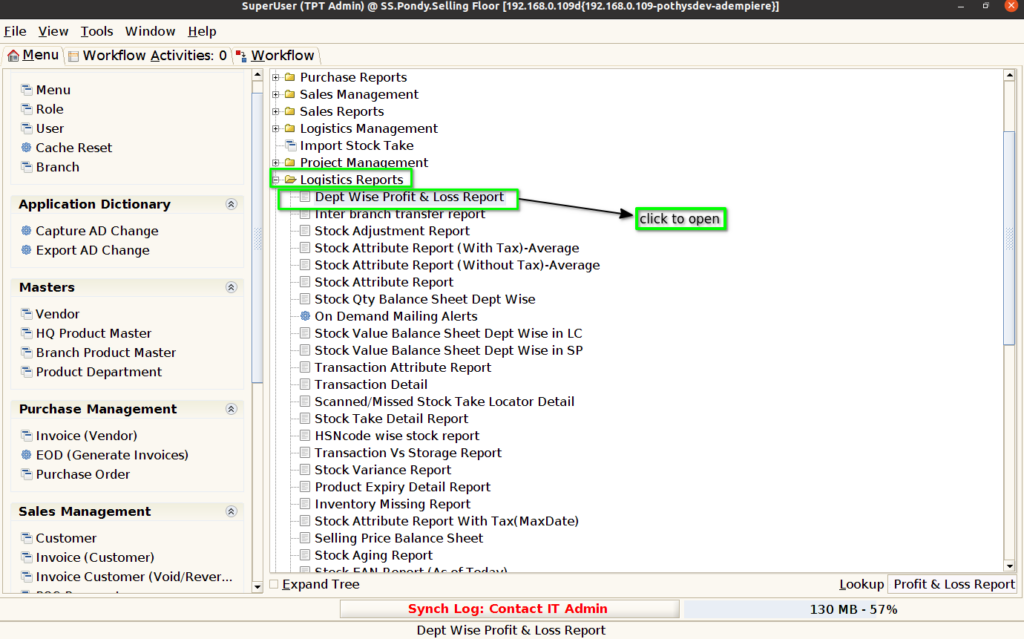Open Product Expiry Detail Report
The height and width of the screenshot is (639, 1024).
tap(402, 487)
